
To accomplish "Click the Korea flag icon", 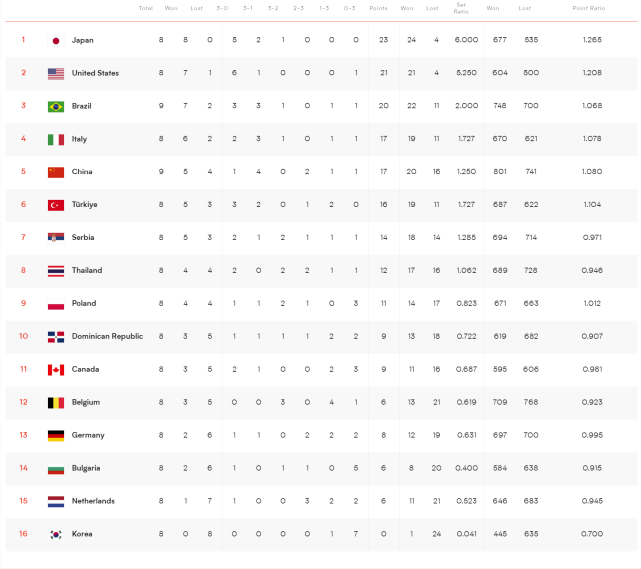I will 56,534.
